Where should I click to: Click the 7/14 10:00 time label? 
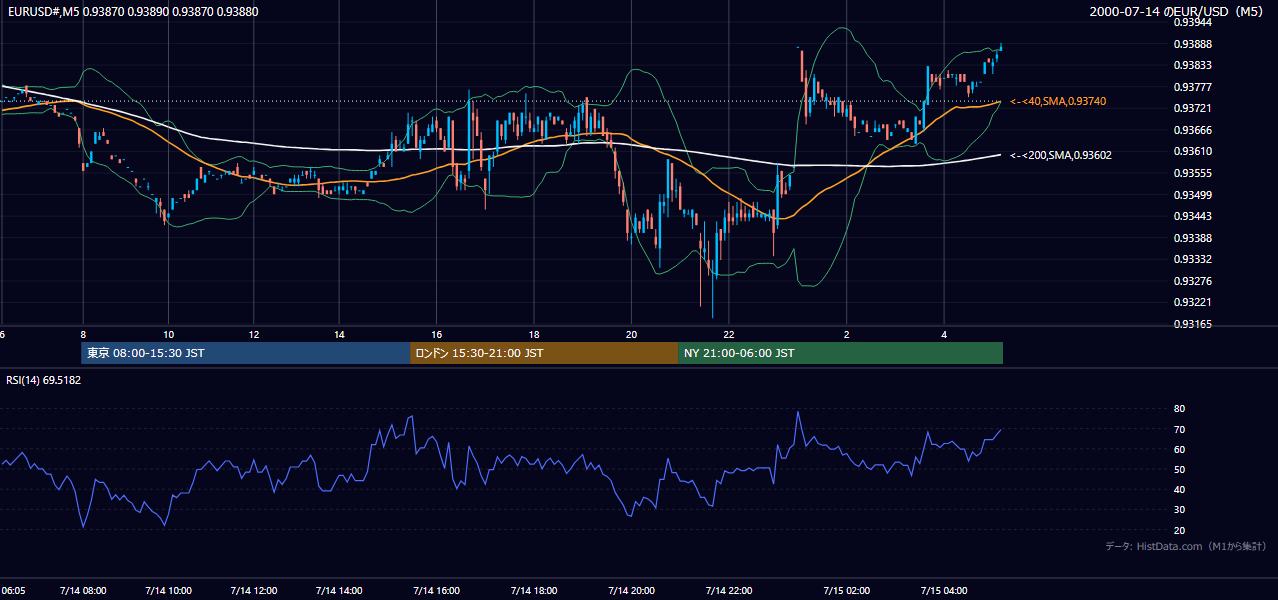(x=169, y=591)
